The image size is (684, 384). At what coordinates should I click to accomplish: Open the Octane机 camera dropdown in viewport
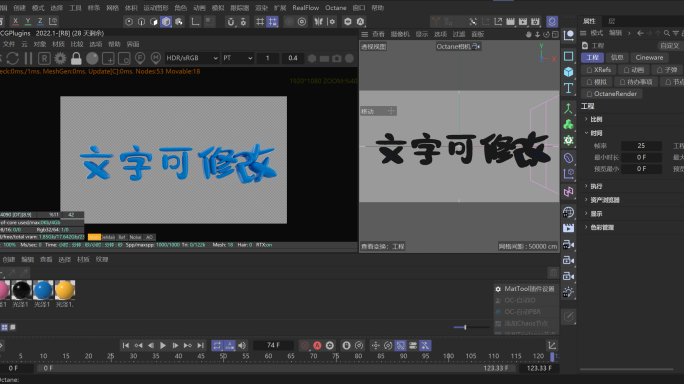458,46
